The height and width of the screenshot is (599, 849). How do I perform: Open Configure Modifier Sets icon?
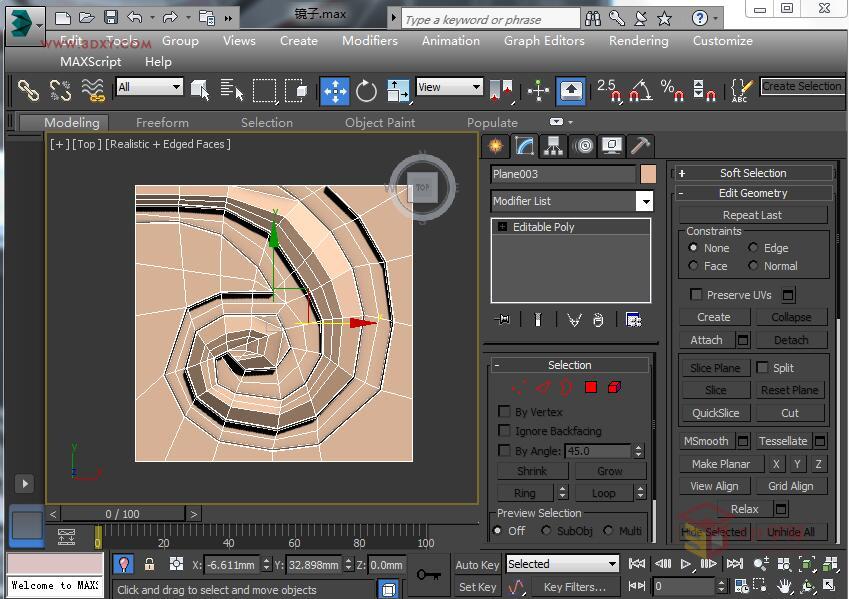tap(633, 319)
